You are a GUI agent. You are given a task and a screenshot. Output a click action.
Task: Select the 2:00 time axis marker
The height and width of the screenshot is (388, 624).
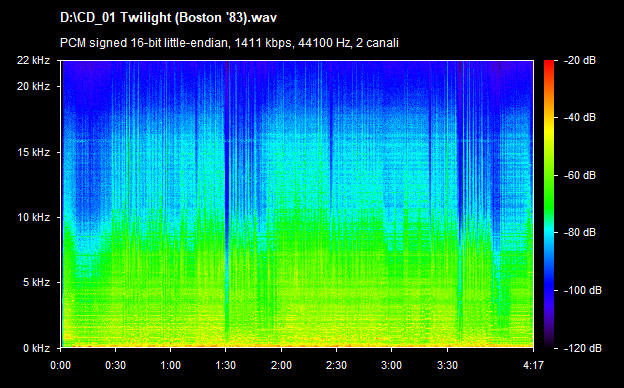(281, 365)
